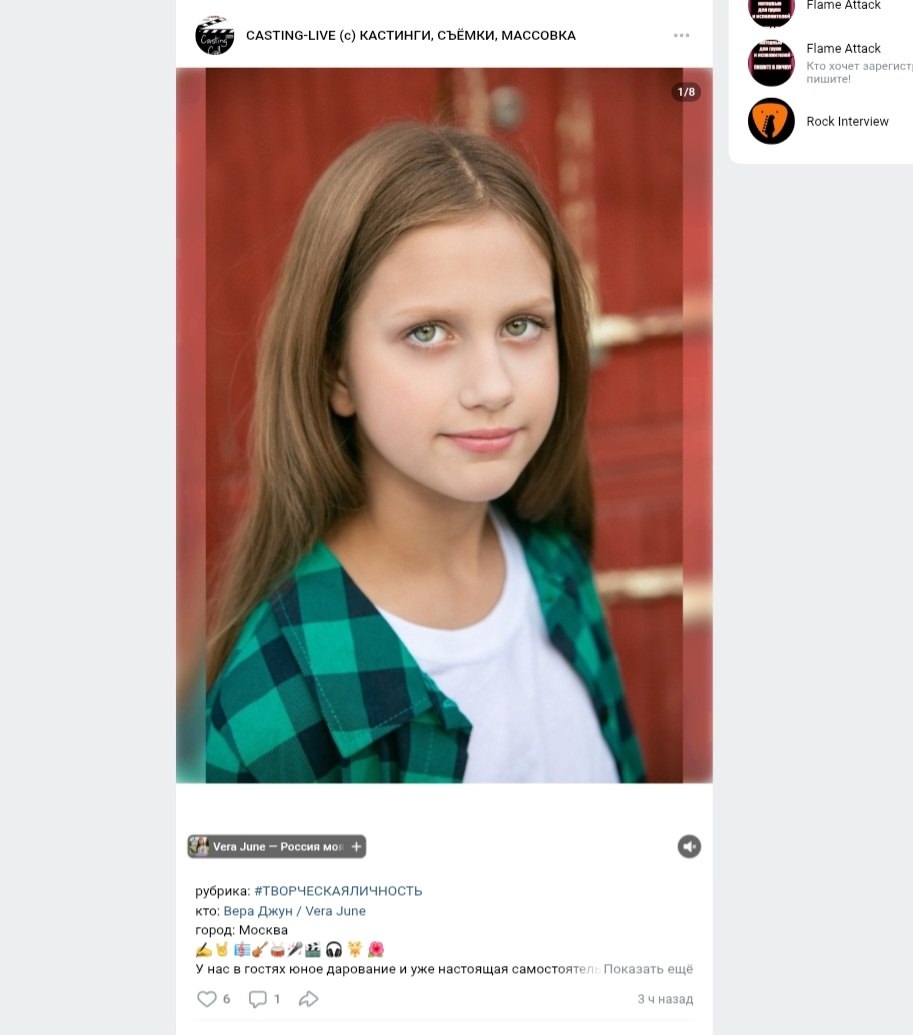The image size is (913, 1035).
Task: Open CASTING-LIVE community title link
Action: tap(411, 35)
